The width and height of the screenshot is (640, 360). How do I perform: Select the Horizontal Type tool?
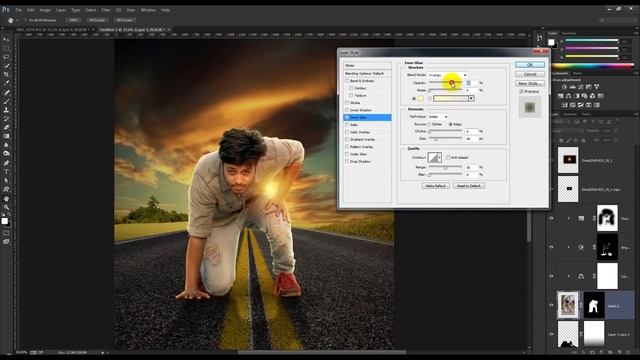pos(6,171)
